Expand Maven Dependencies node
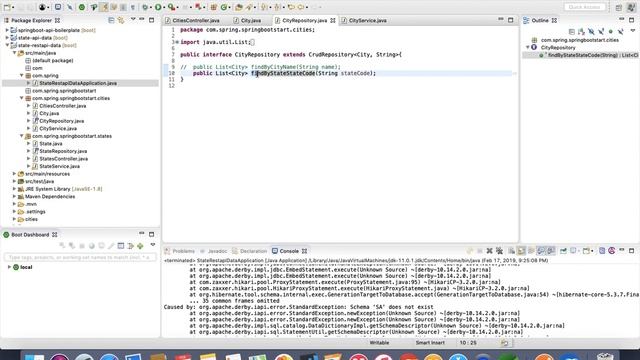This screenshot has width=640, height=360. coord(14,196)
